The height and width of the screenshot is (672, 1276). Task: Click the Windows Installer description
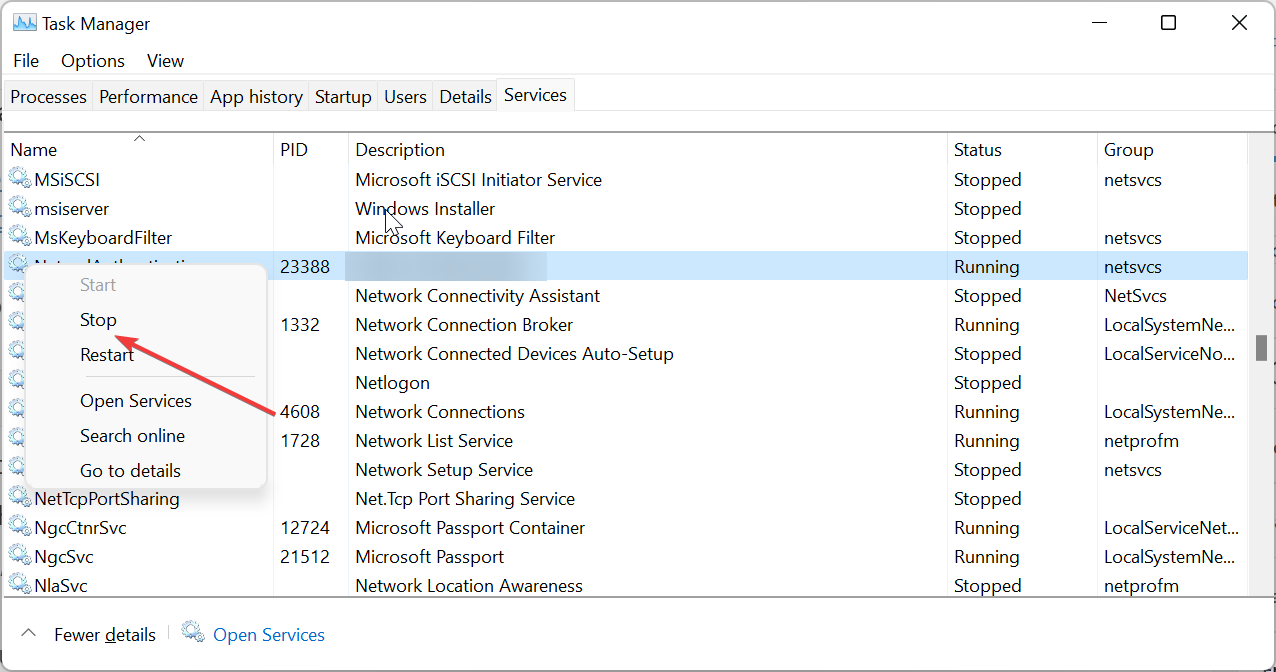click(x=425, y=209)
